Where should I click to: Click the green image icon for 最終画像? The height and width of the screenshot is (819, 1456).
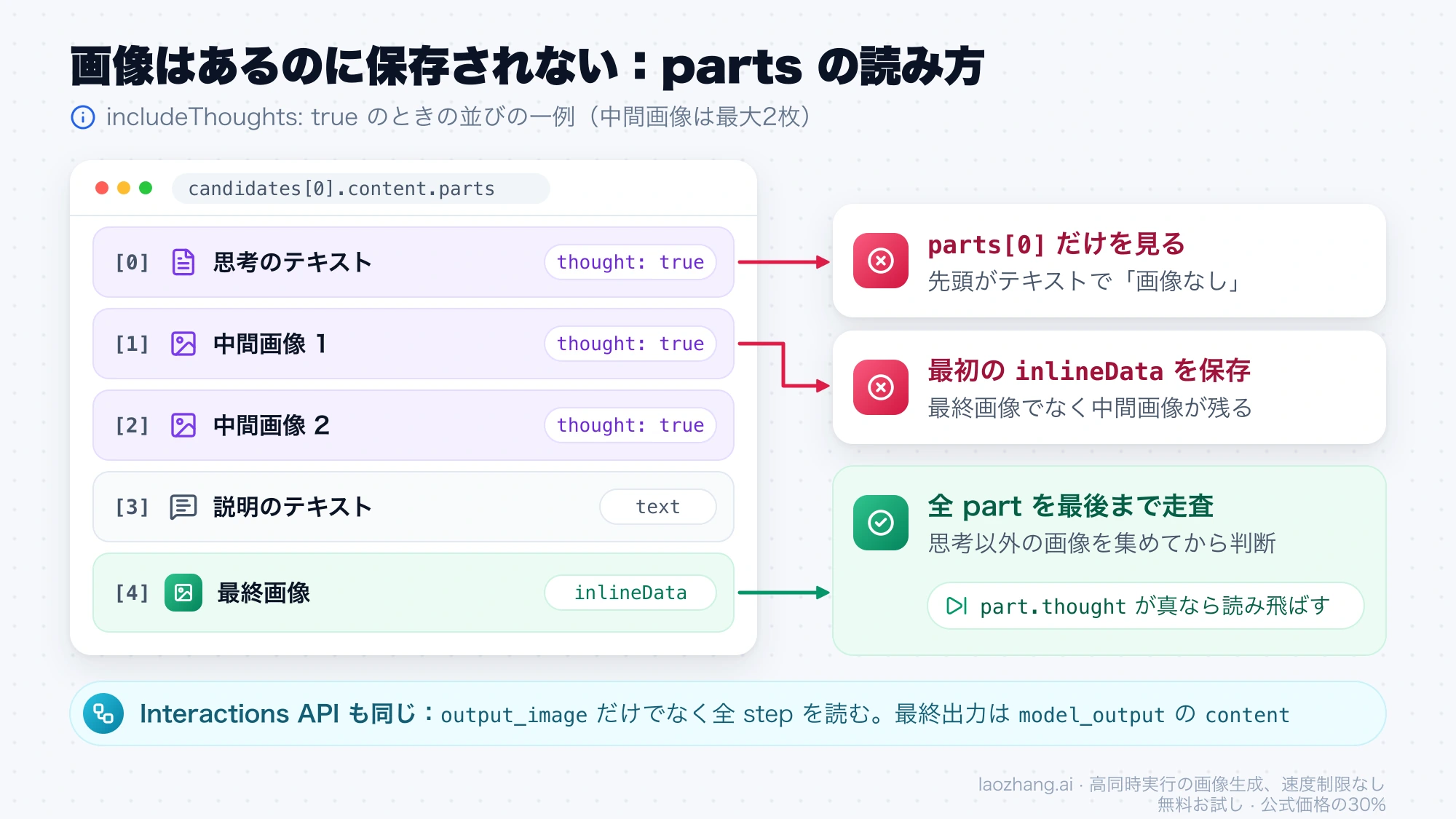point(183,593)
